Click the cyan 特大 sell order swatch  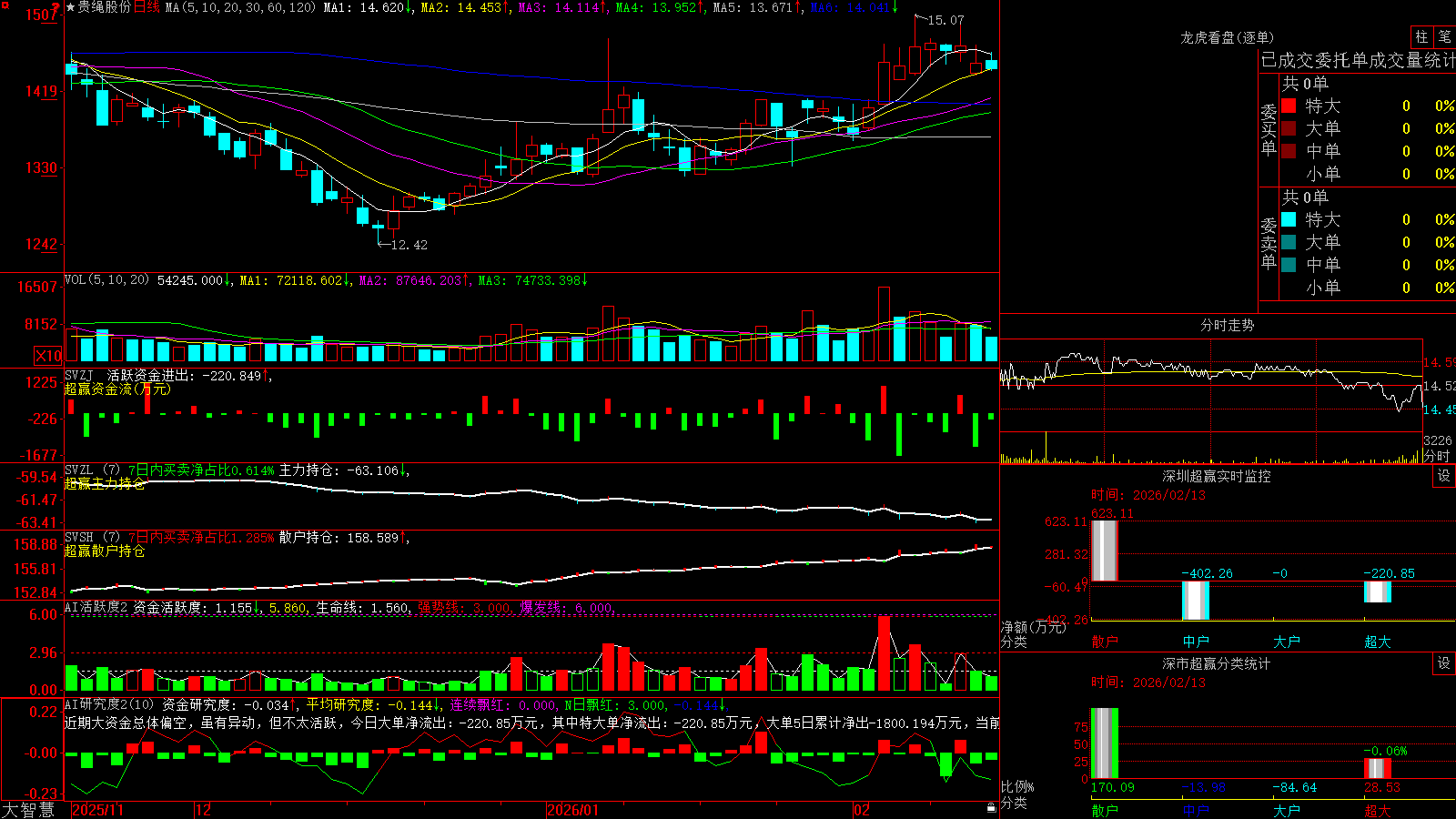(1289, 219)
